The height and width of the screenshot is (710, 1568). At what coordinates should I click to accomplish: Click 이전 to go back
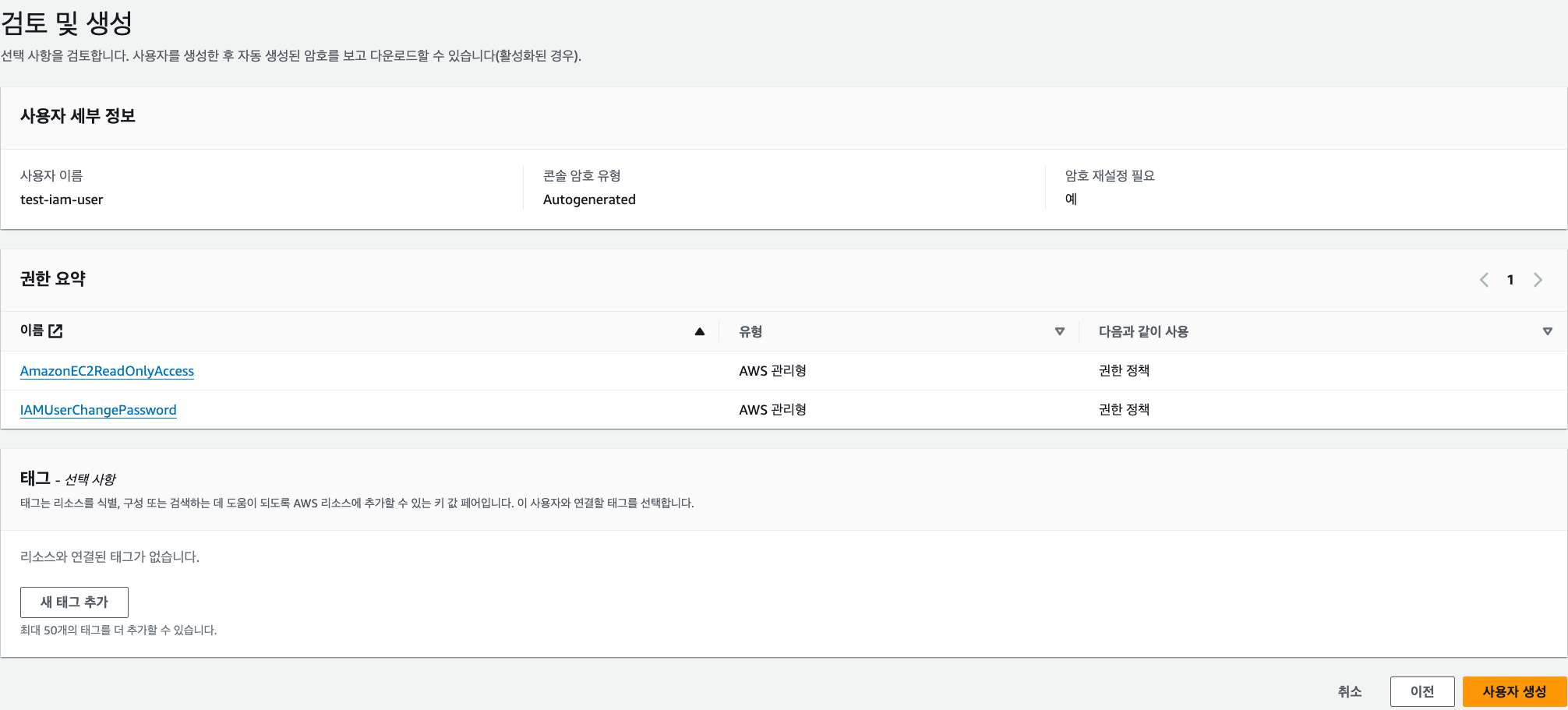pos(1422,691)
